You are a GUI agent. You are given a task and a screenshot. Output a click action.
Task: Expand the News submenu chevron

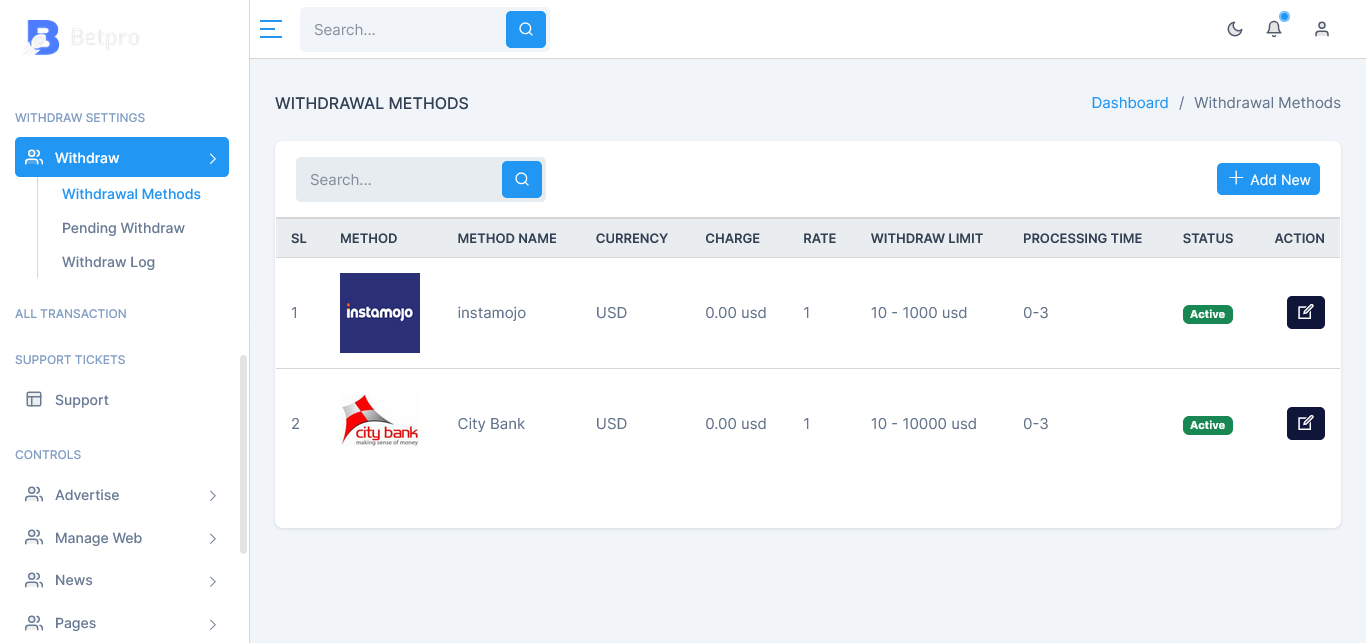point(213,581)
